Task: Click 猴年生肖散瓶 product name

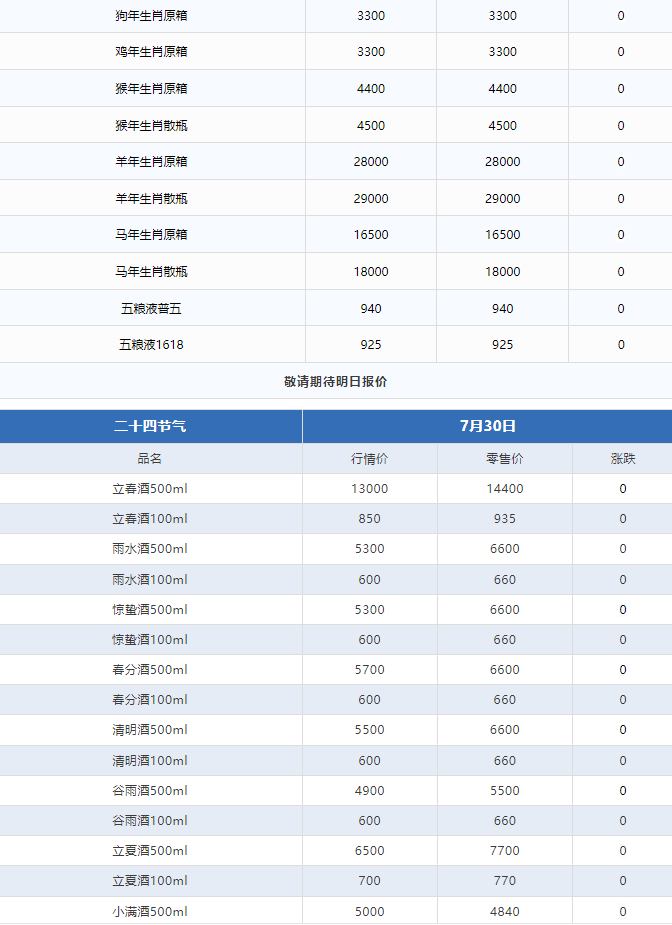Action: 152,126
